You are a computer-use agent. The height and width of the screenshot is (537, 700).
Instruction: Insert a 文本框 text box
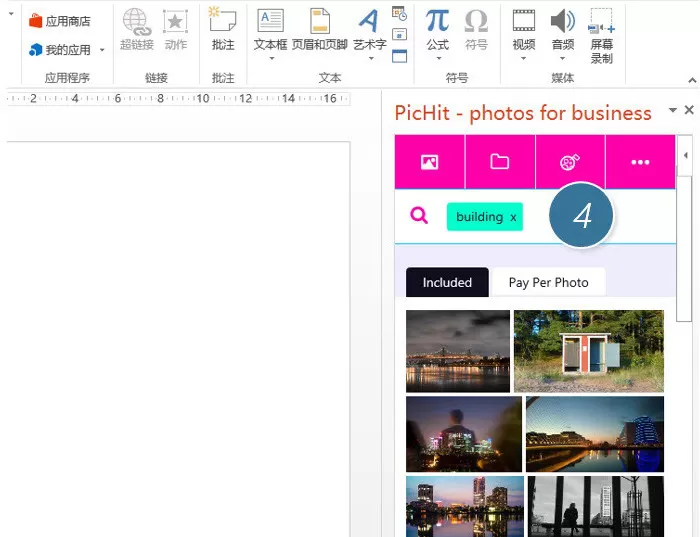click(270, 33)
